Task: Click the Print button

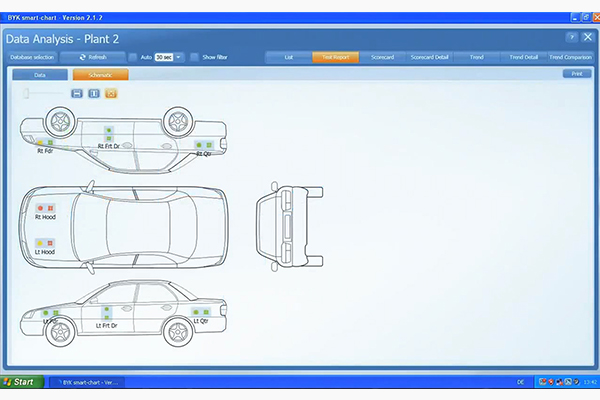Action: click(576, 74)
